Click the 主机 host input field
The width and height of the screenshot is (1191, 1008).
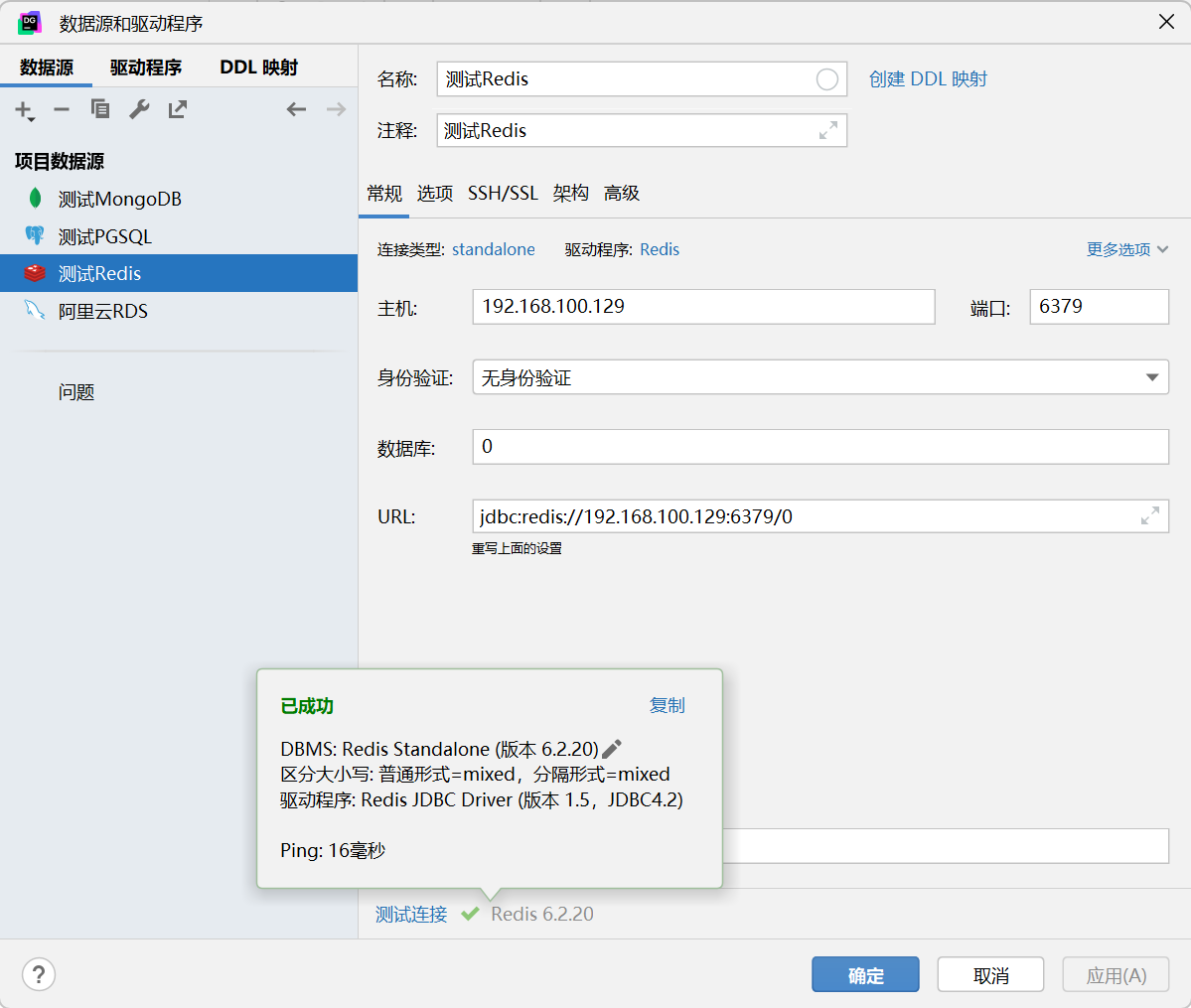[703, 307]
